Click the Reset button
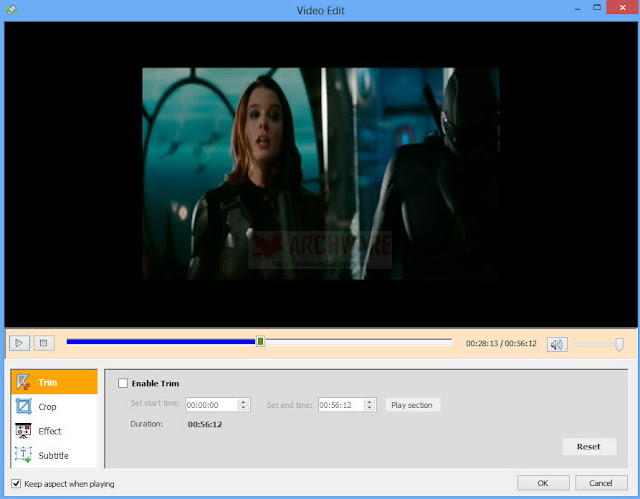 click(589, 446)
